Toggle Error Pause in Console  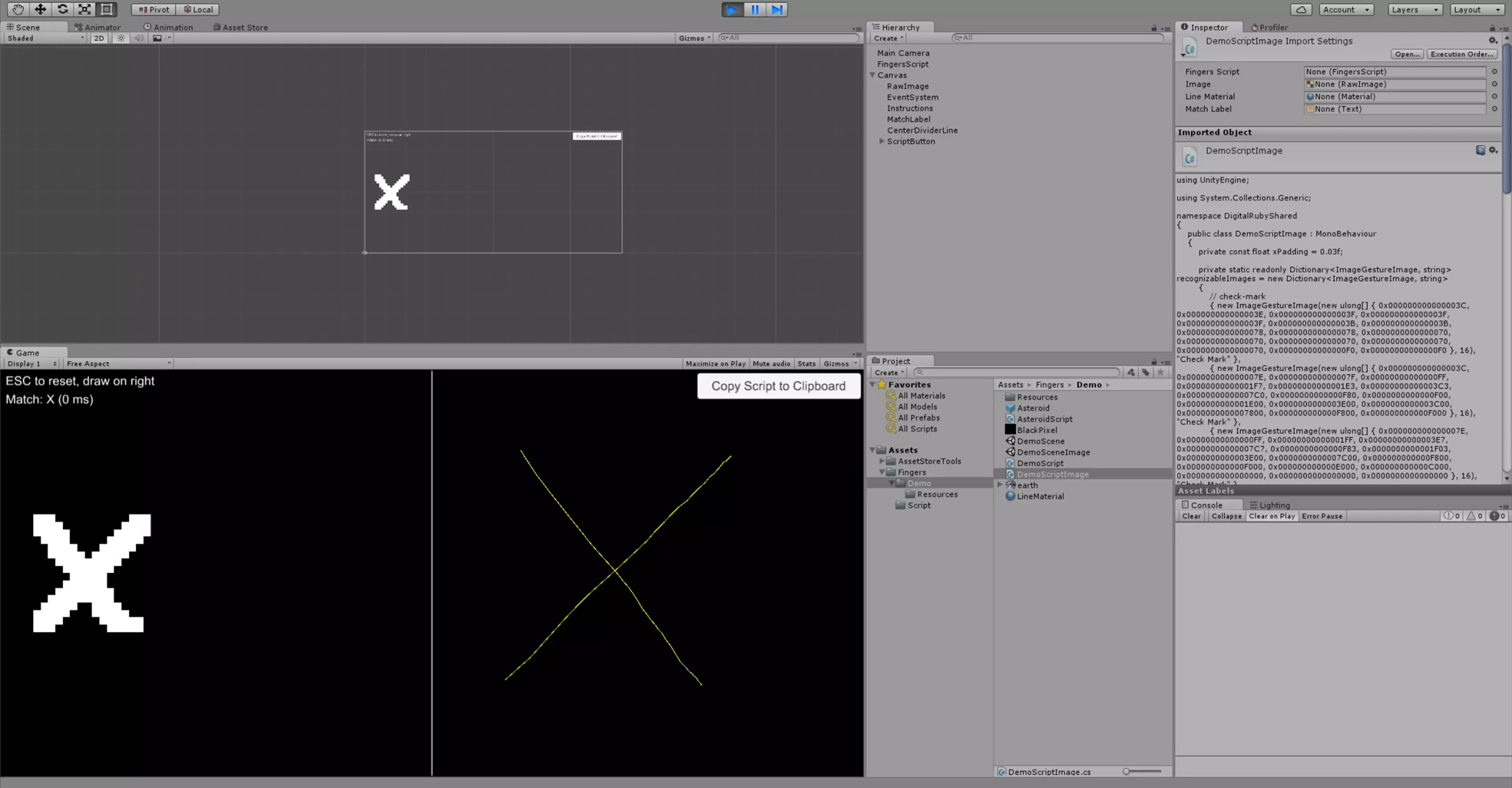1322,516
